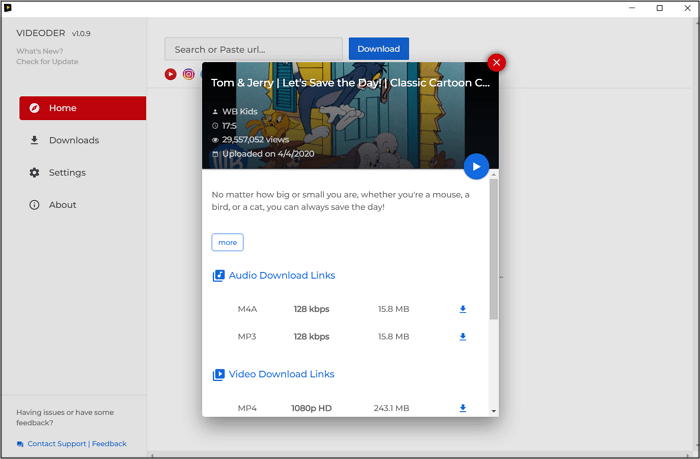Click the popup scrollbar up arrow
Image resolution: width=700 pixels, height=459 pixels.
point(494,175)
